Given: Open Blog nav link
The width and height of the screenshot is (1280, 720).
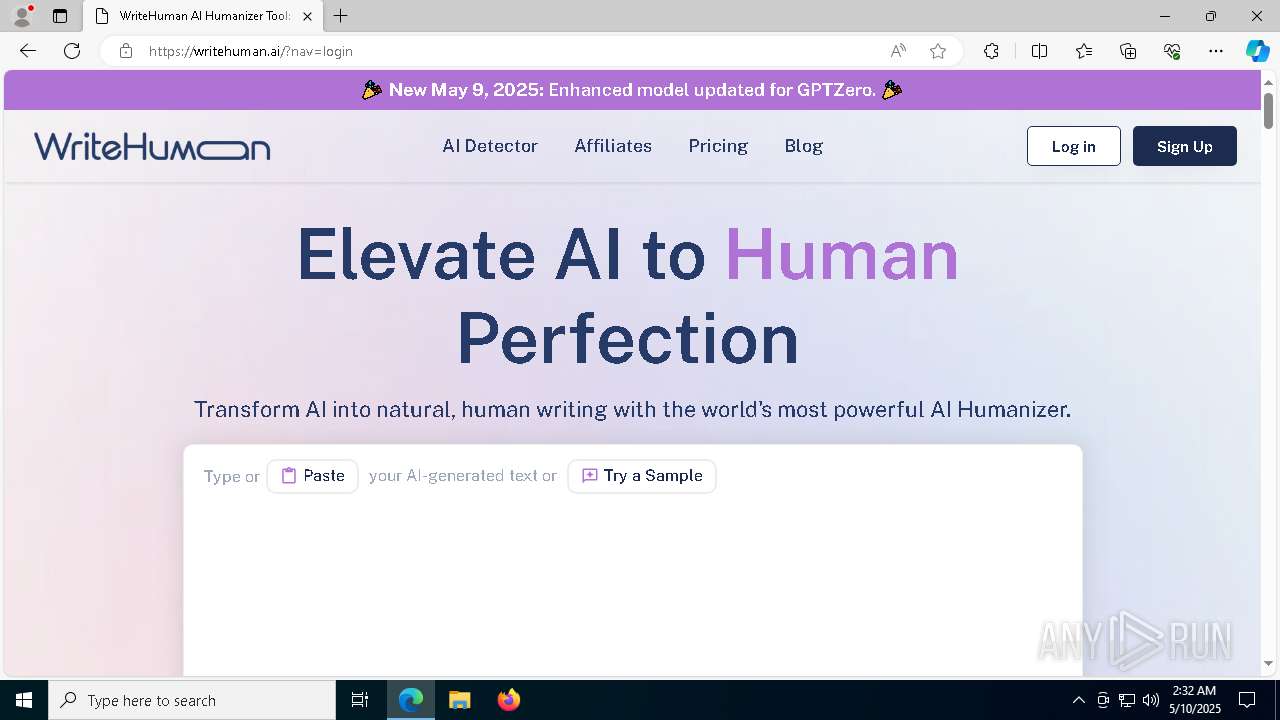Looking at the screenshot, I should click(804, 146).
